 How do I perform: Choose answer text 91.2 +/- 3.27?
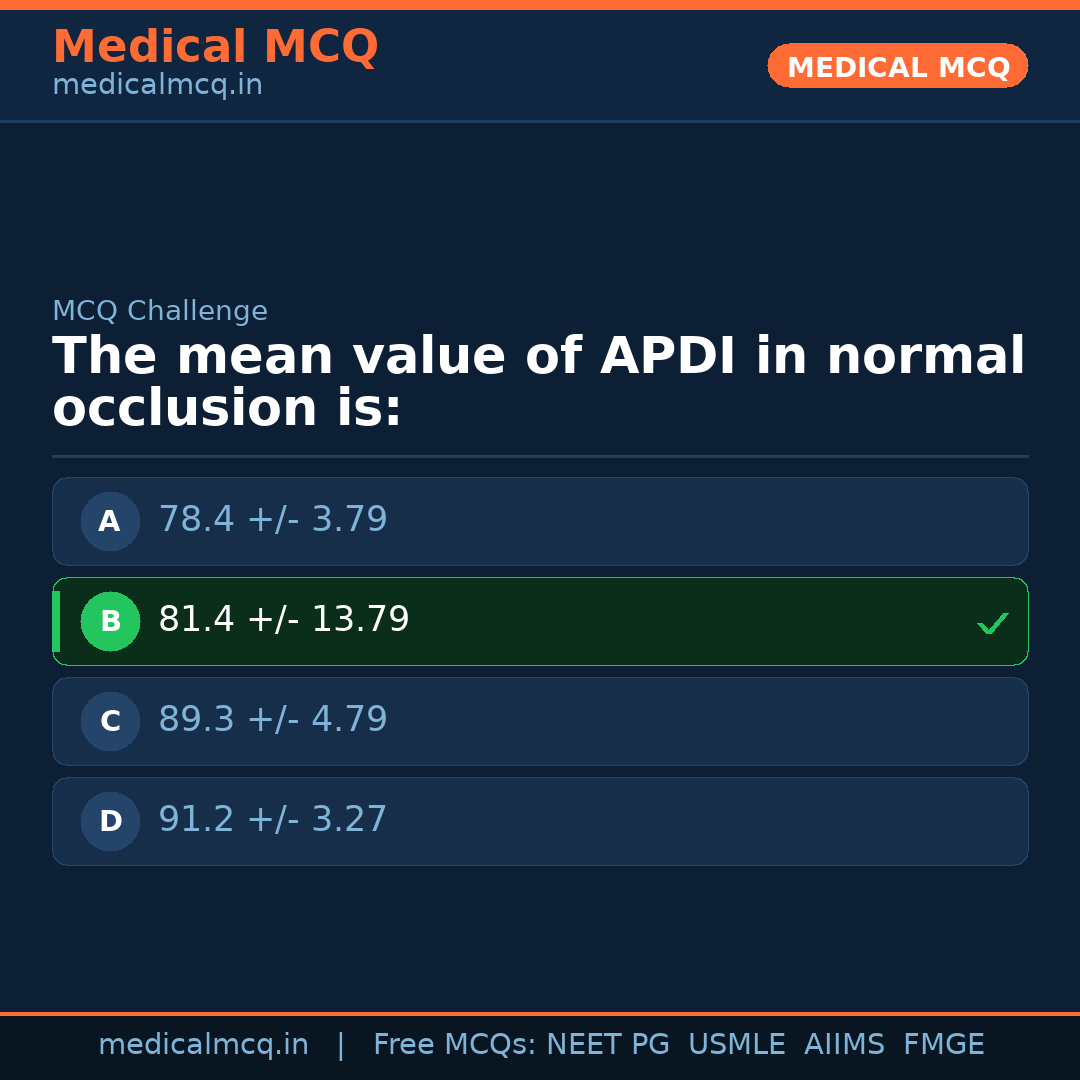click(x=273, y=820)
